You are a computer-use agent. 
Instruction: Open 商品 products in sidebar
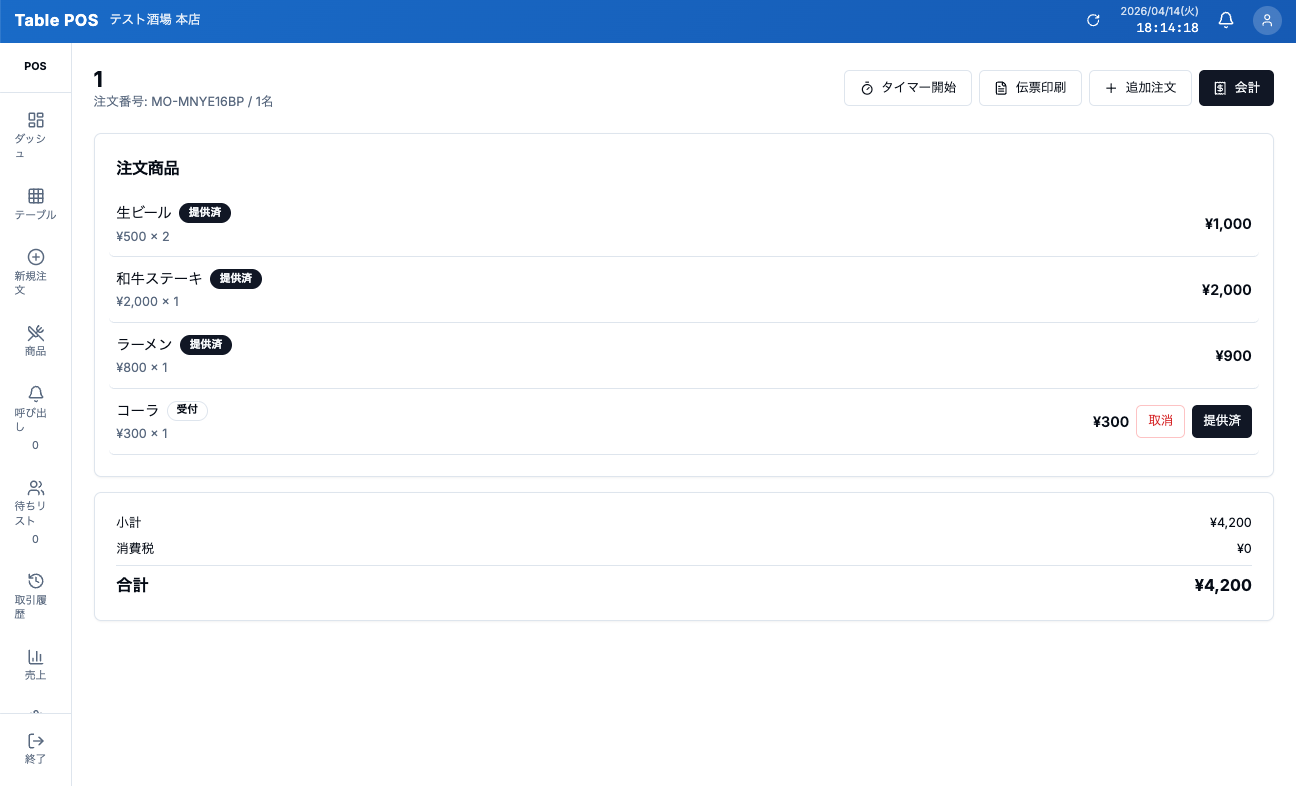(35, 340)
